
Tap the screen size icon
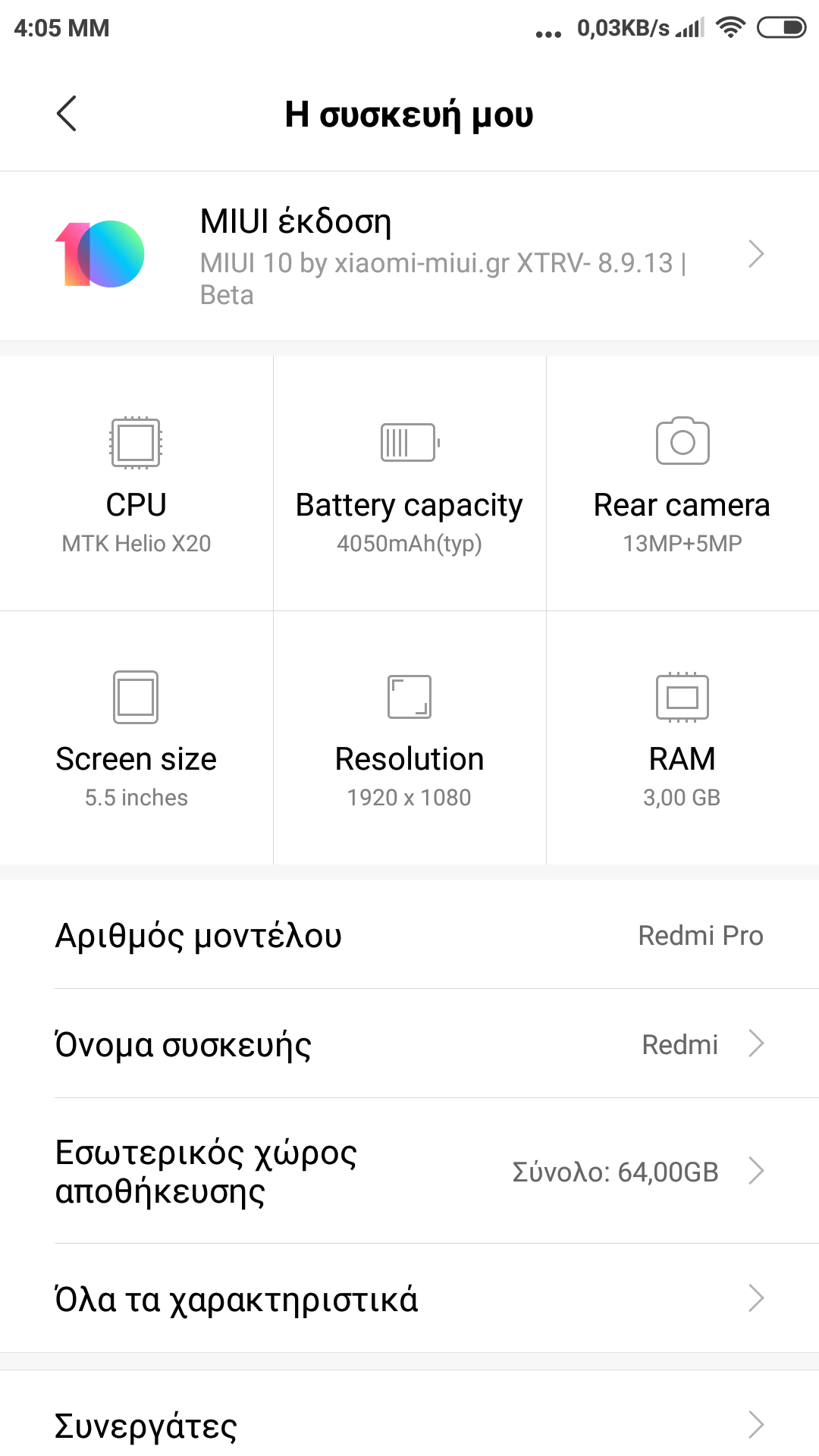(136, 697)
